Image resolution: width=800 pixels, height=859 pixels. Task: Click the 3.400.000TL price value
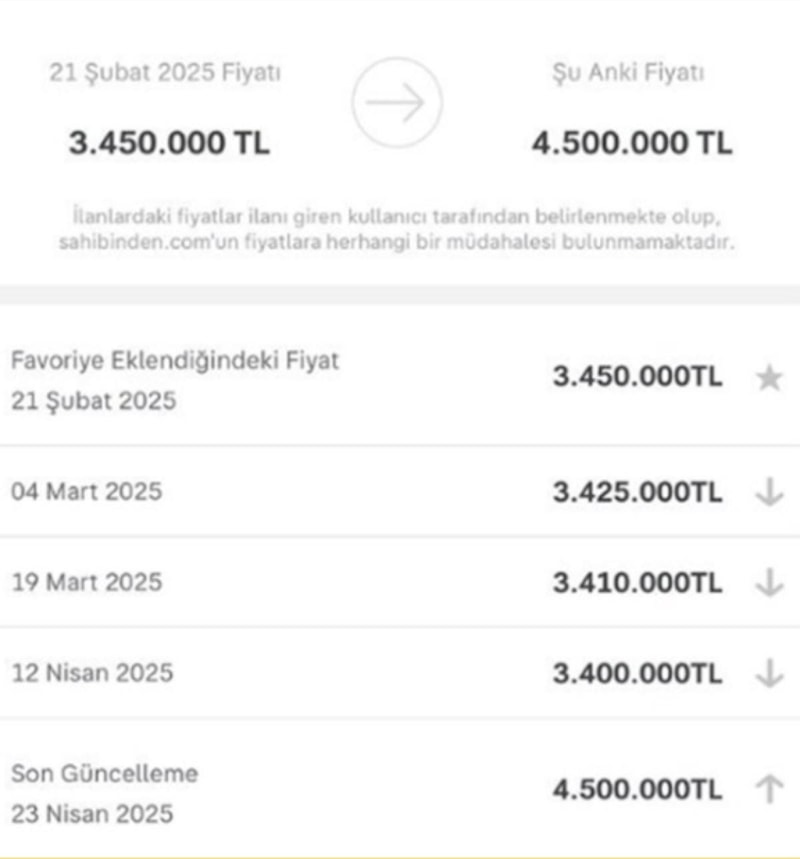point(637,674)
